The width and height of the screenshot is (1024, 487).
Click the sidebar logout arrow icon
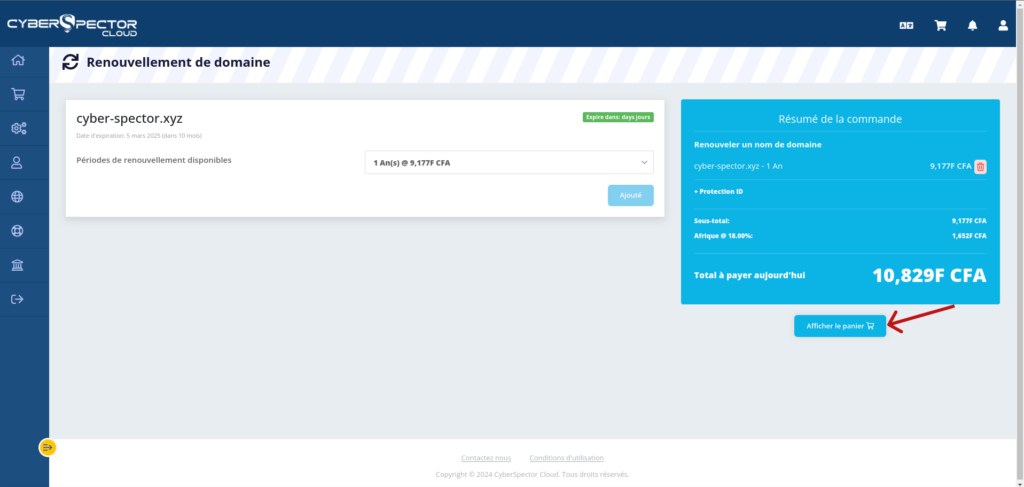click(18, 299)
